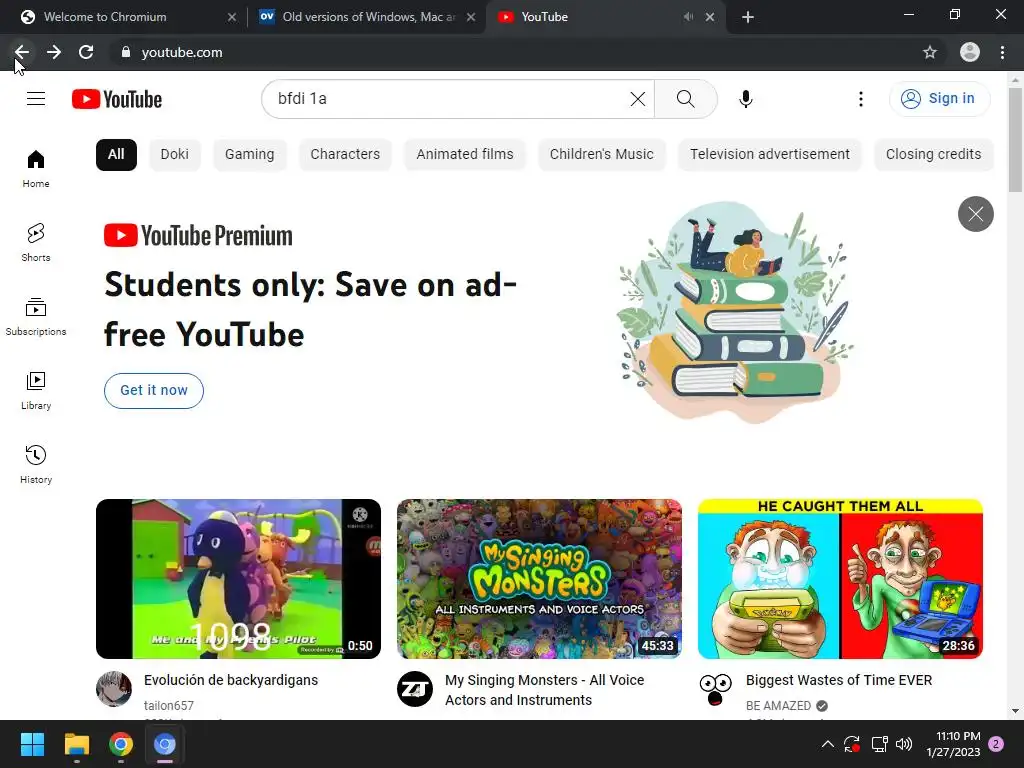Open Home in the sidebar

[x=36, y=168]
